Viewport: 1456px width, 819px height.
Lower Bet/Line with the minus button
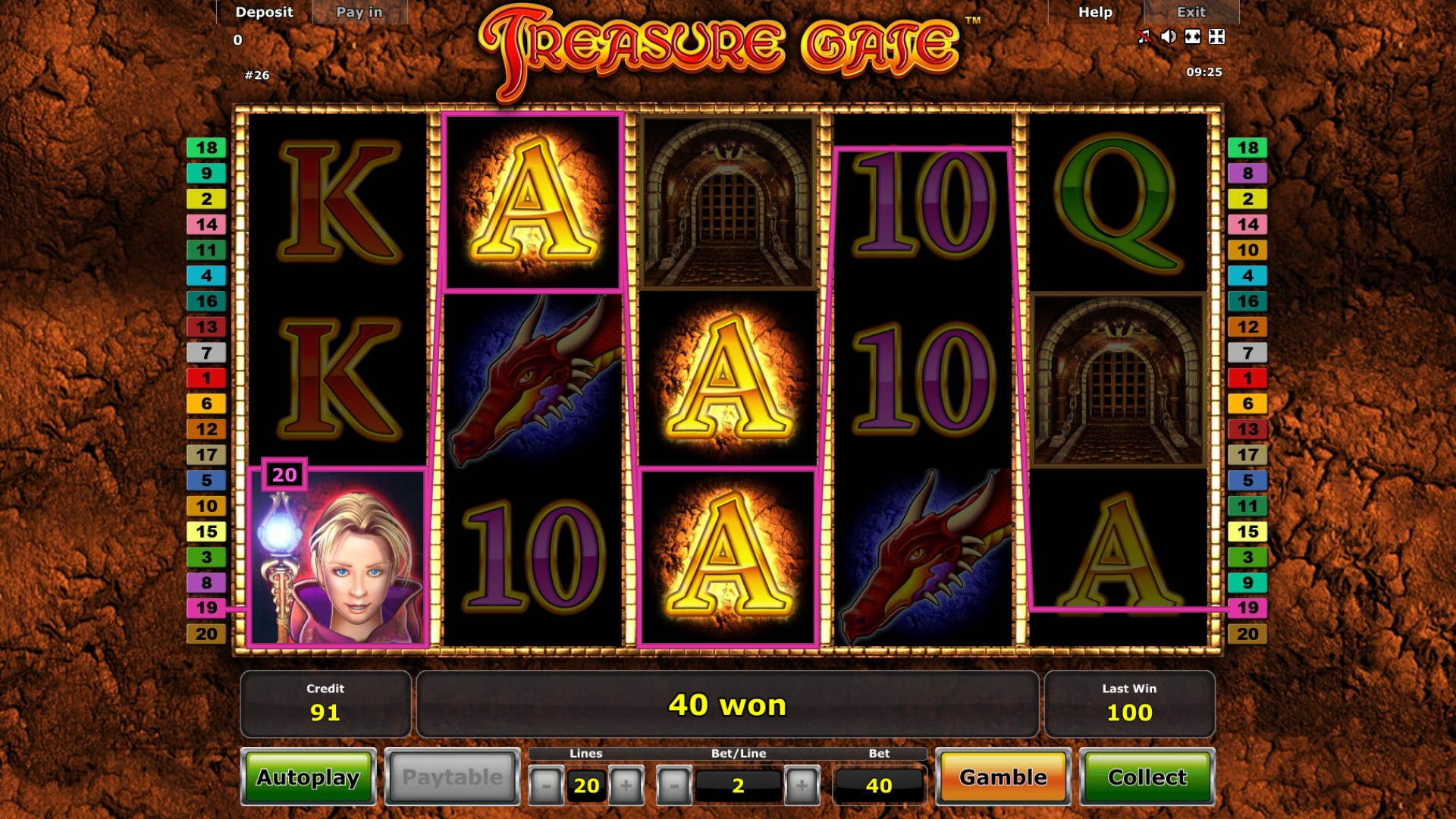point(673,786)
